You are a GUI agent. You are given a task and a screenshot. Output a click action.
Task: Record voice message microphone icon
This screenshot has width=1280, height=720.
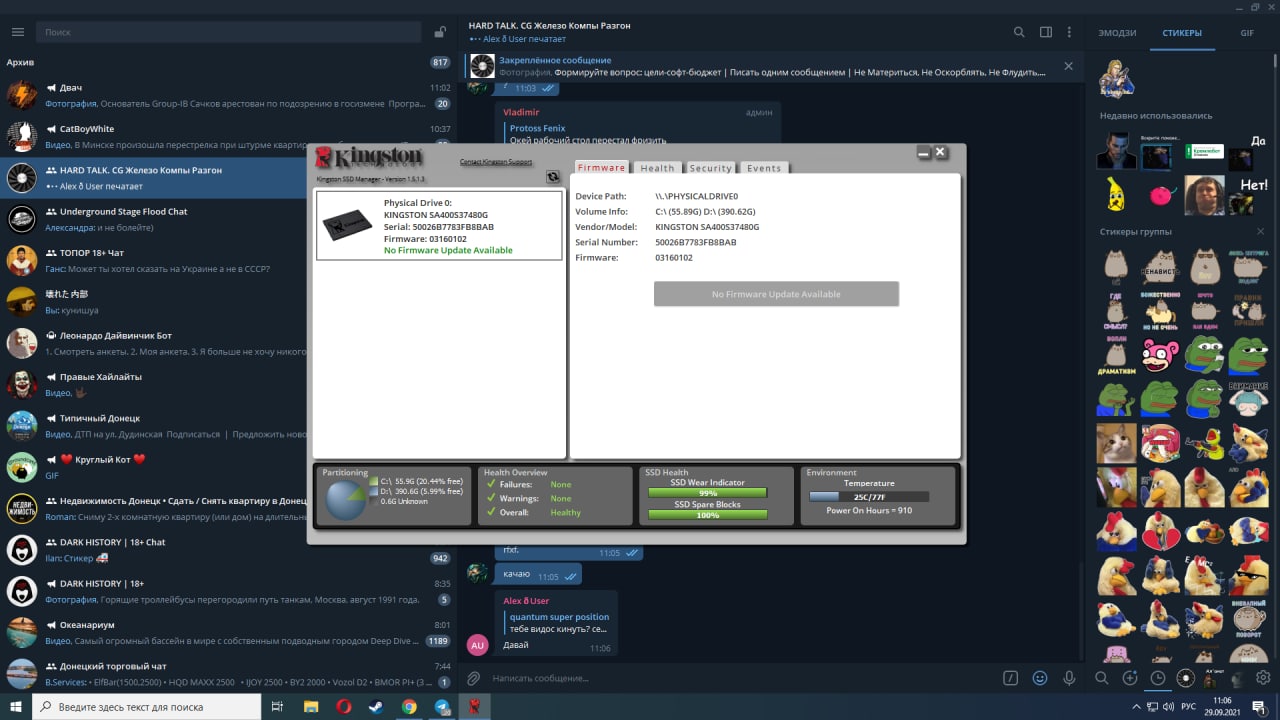(x=1069, y=678)
